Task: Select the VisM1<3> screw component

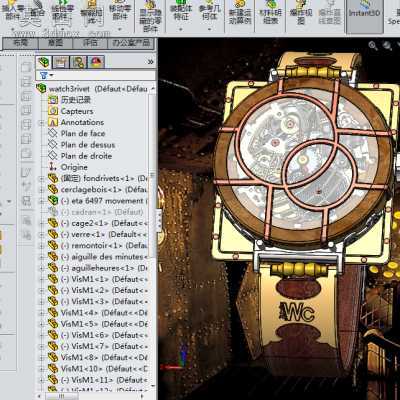Action: point(104,301)
